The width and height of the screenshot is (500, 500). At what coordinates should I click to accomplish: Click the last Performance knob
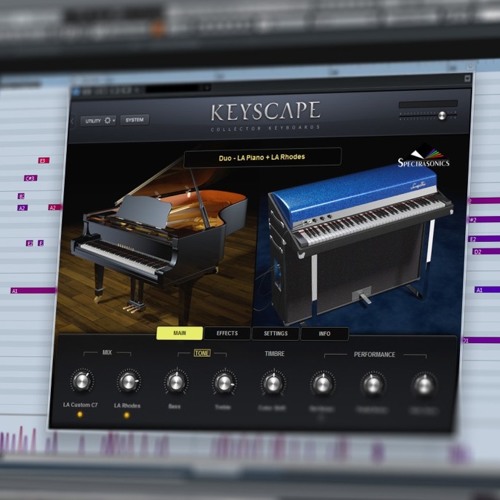424,385
